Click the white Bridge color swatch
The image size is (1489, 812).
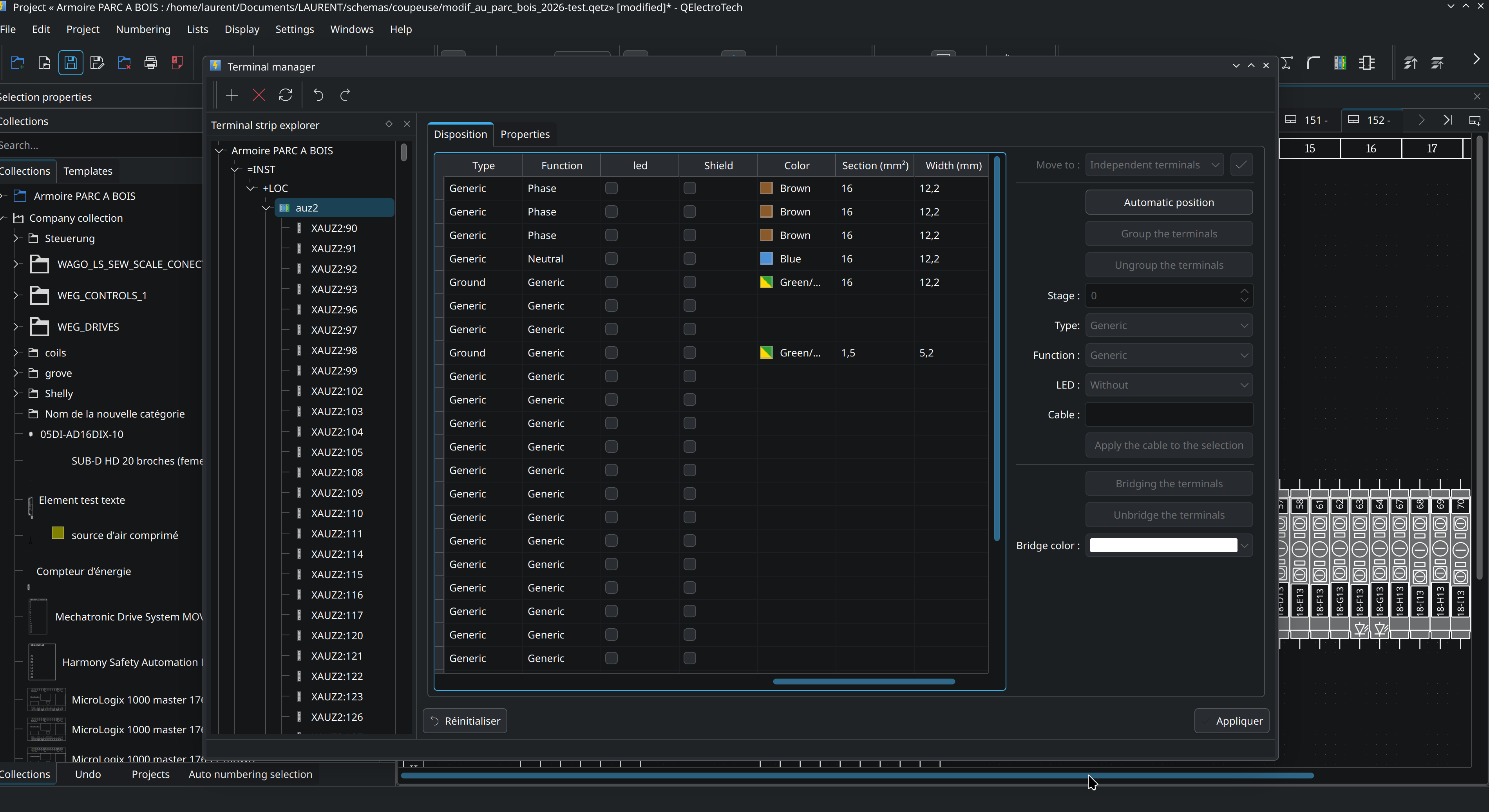pyautogui.click(x=1163, y=545)
